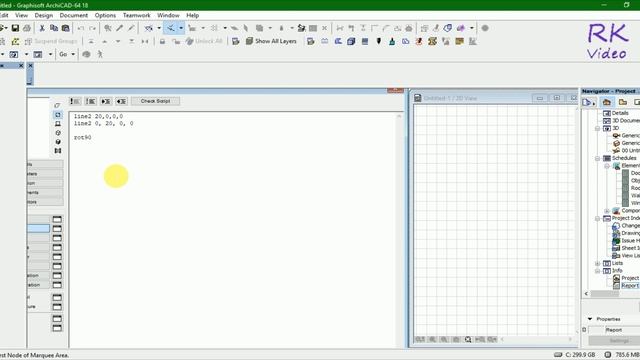Collapse the 3D node in Navigator
Screen dimensions: 640x360
click(598, 128)
